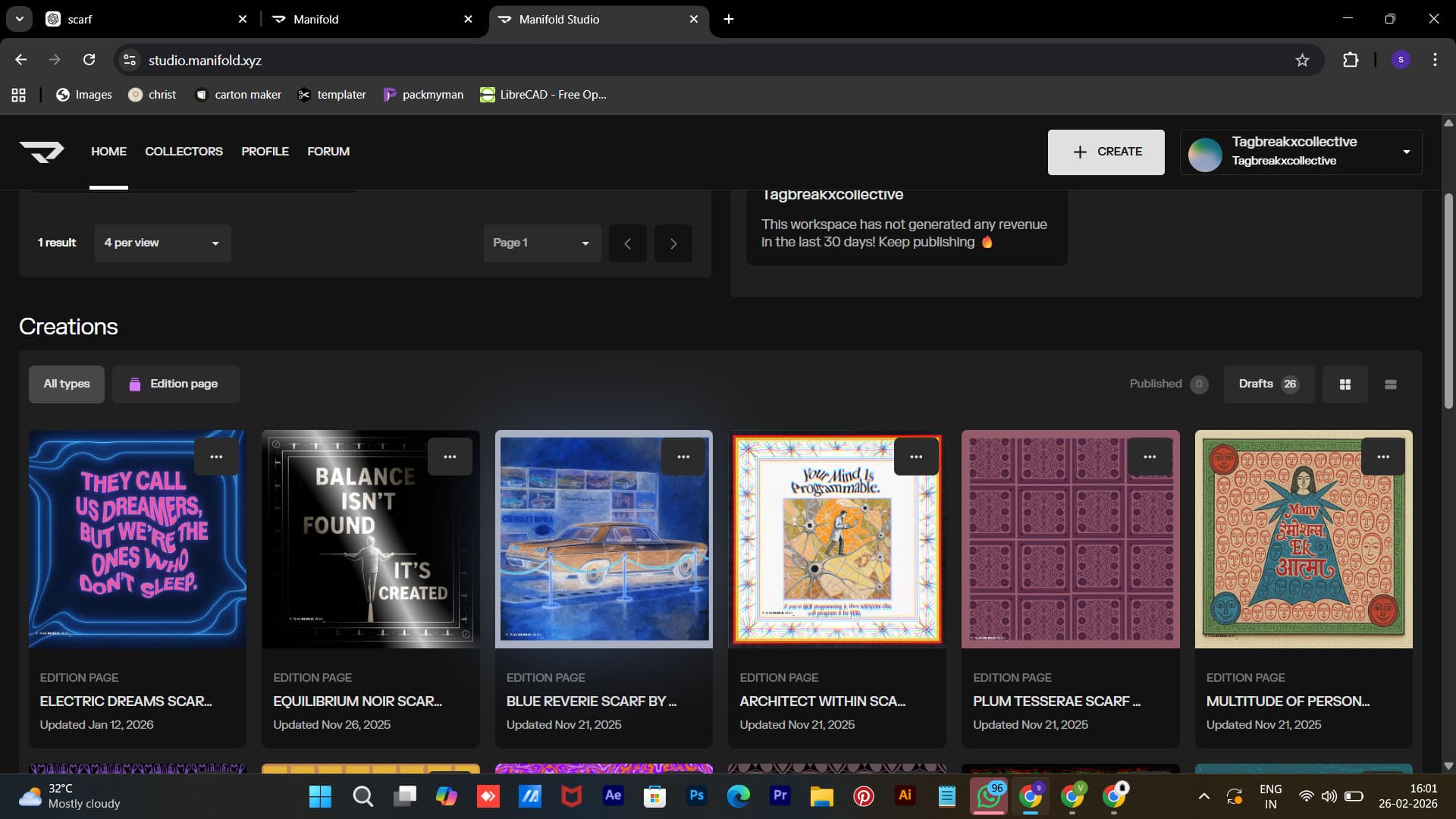Go to the FORUM nav tab

tap(328, 152)
